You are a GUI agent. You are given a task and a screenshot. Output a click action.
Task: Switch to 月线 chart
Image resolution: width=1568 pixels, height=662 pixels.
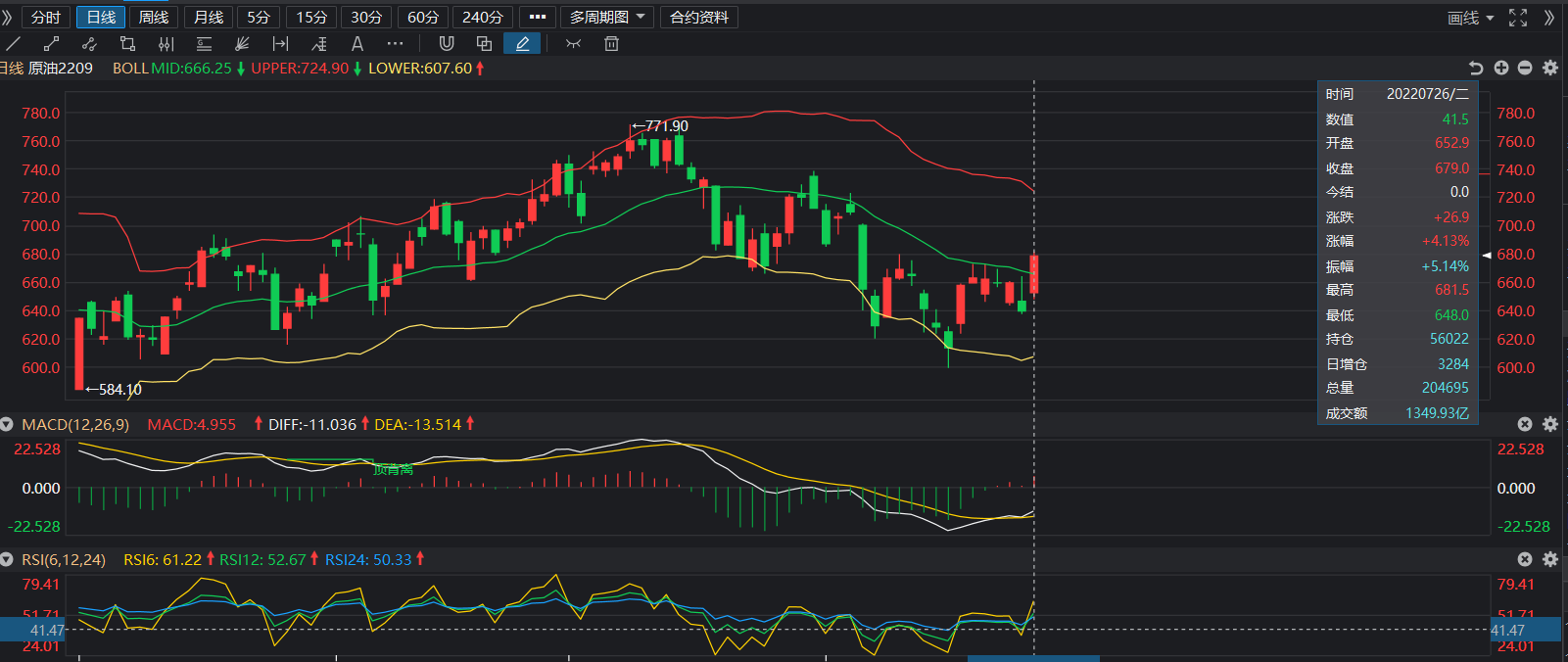click(209, 17)
